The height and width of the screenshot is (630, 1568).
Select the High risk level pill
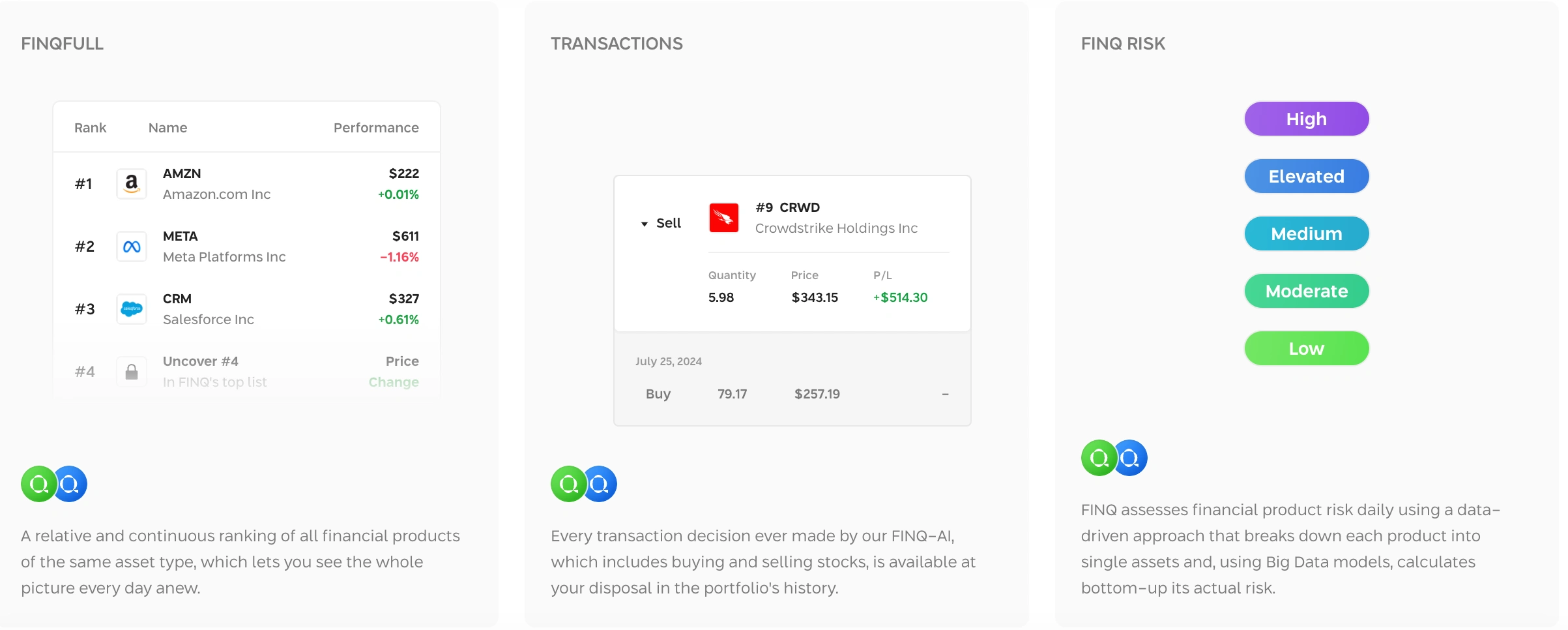coord(1306,119)
